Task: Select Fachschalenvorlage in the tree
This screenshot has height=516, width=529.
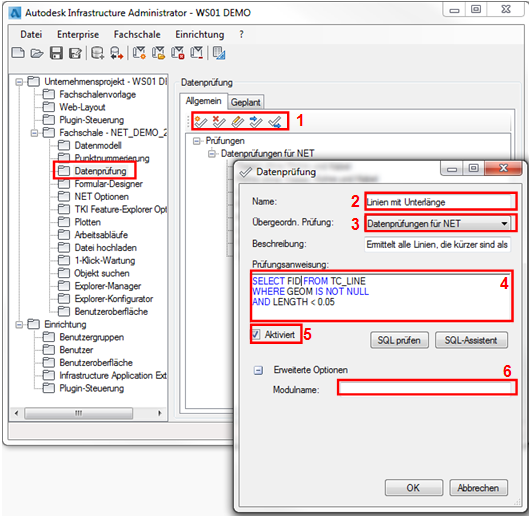Action: [x=98, y=94]
